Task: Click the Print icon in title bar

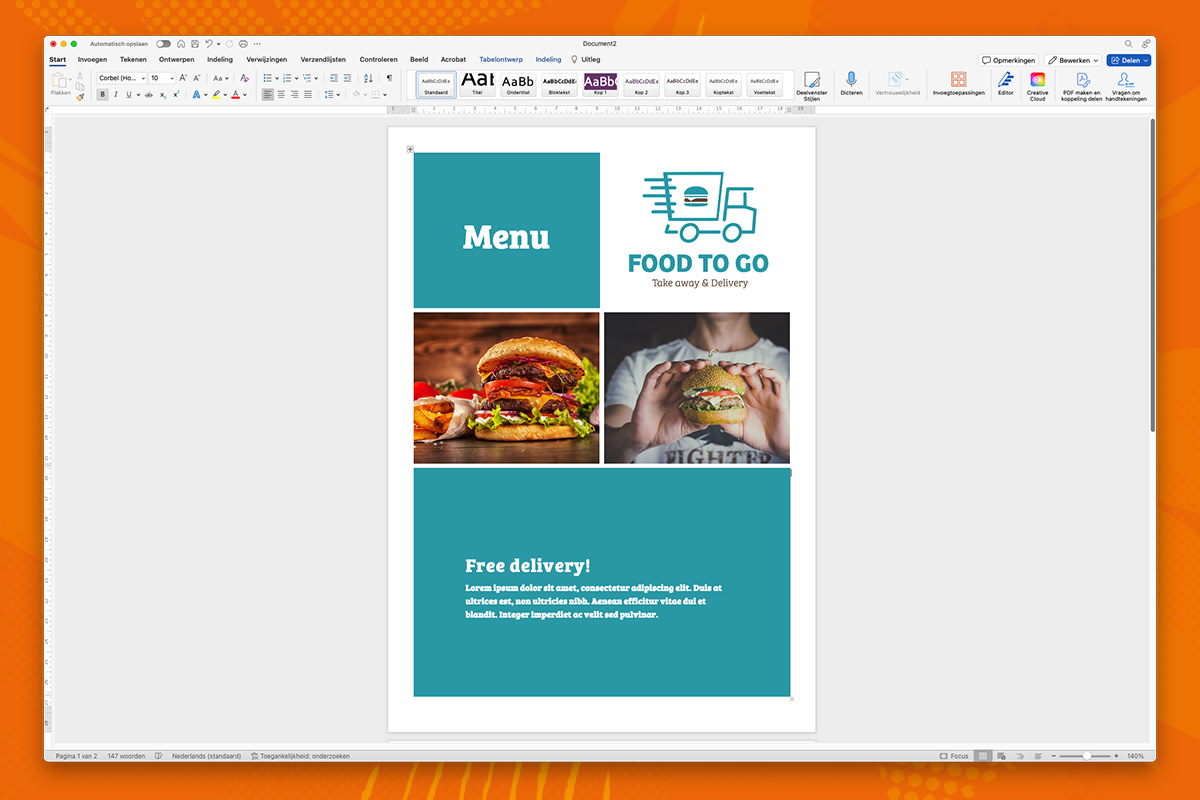Action: 243,44
